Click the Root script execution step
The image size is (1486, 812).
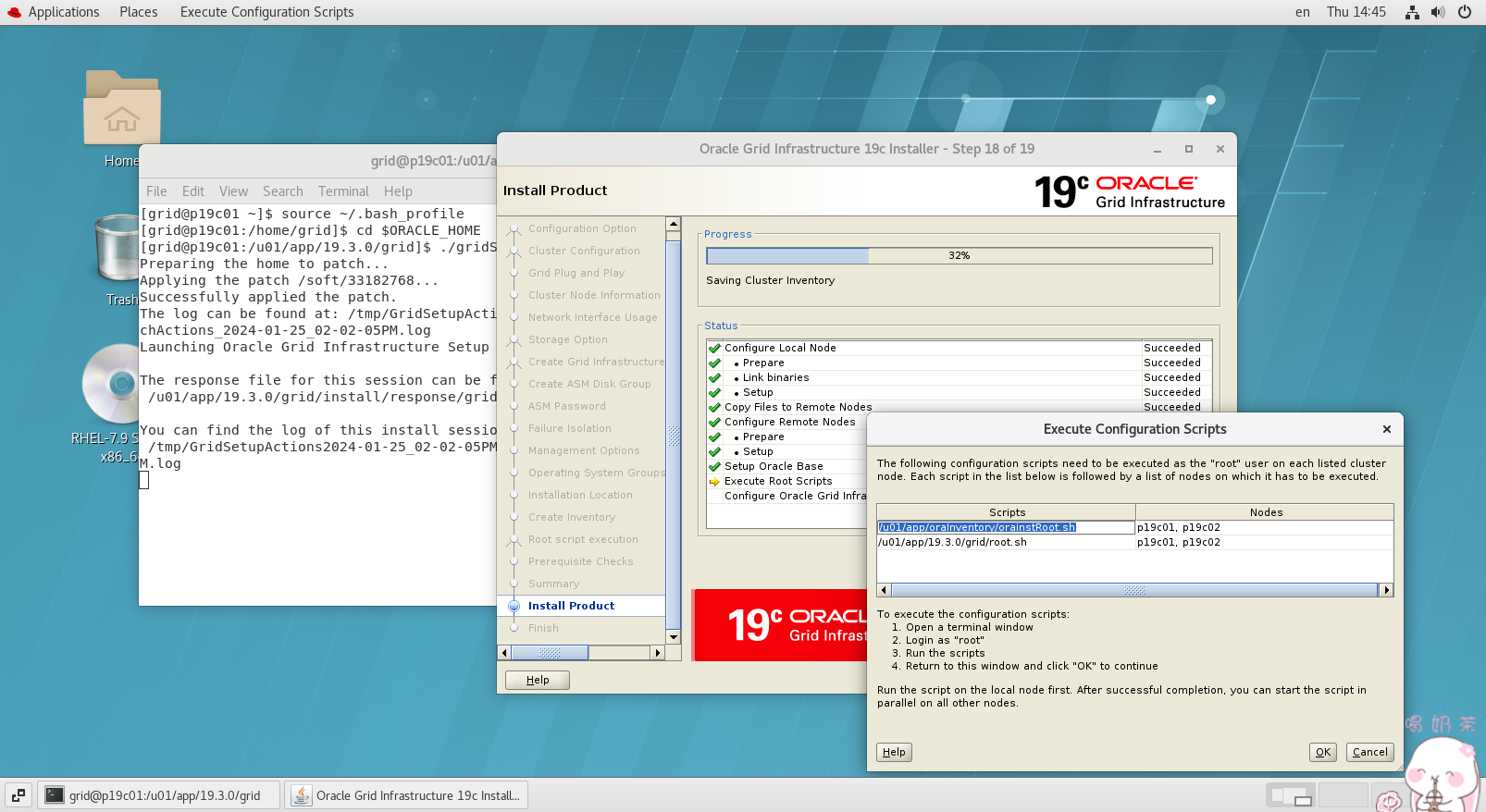click(x=583, y=539)
